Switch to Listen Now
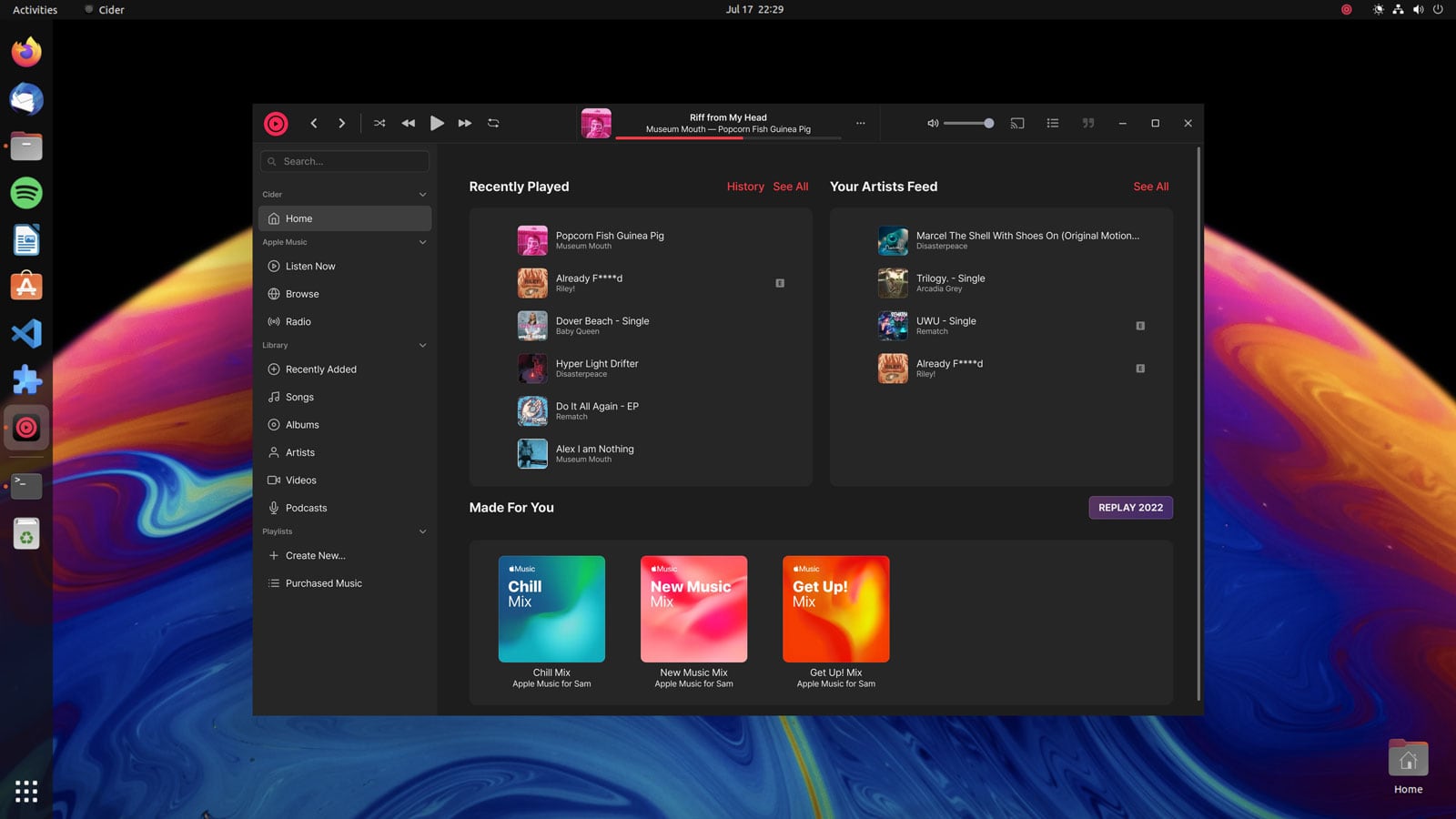1456x819 pixels. (310, 266)
